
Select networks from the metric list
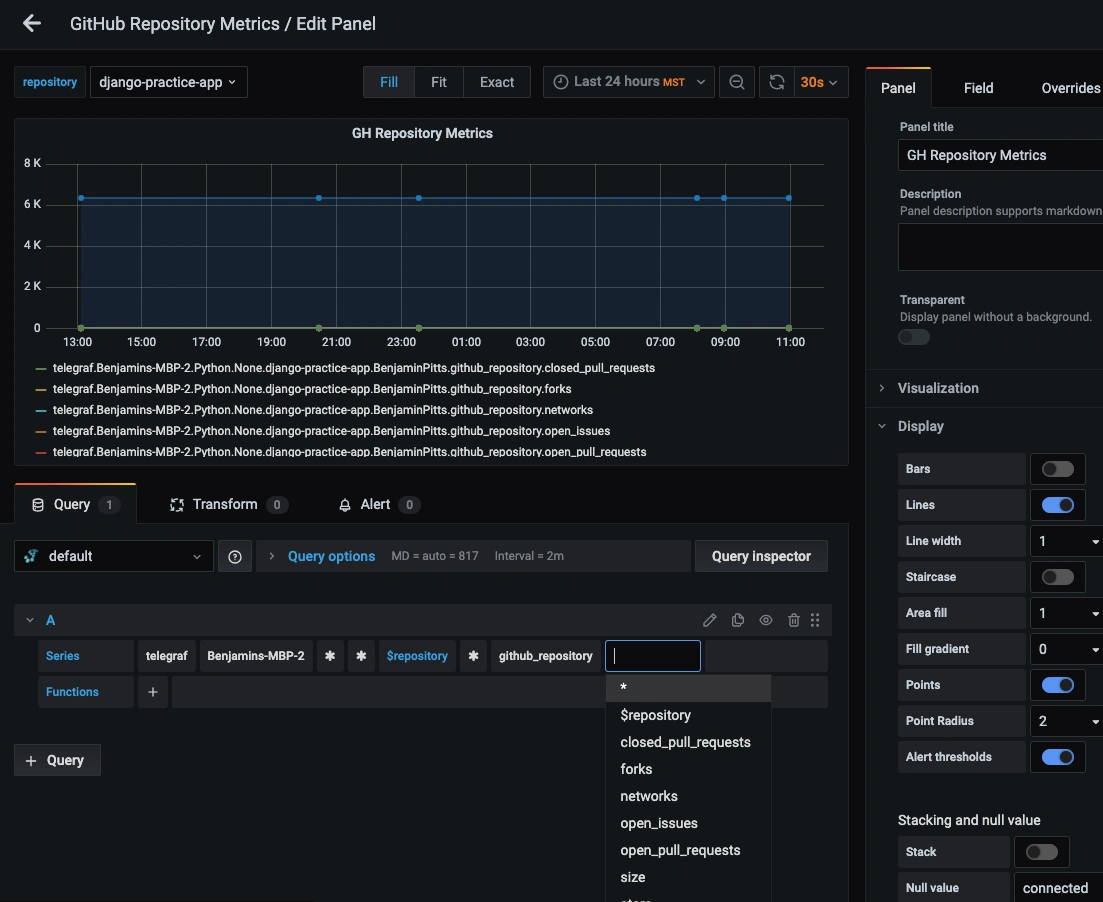[688, 796]
